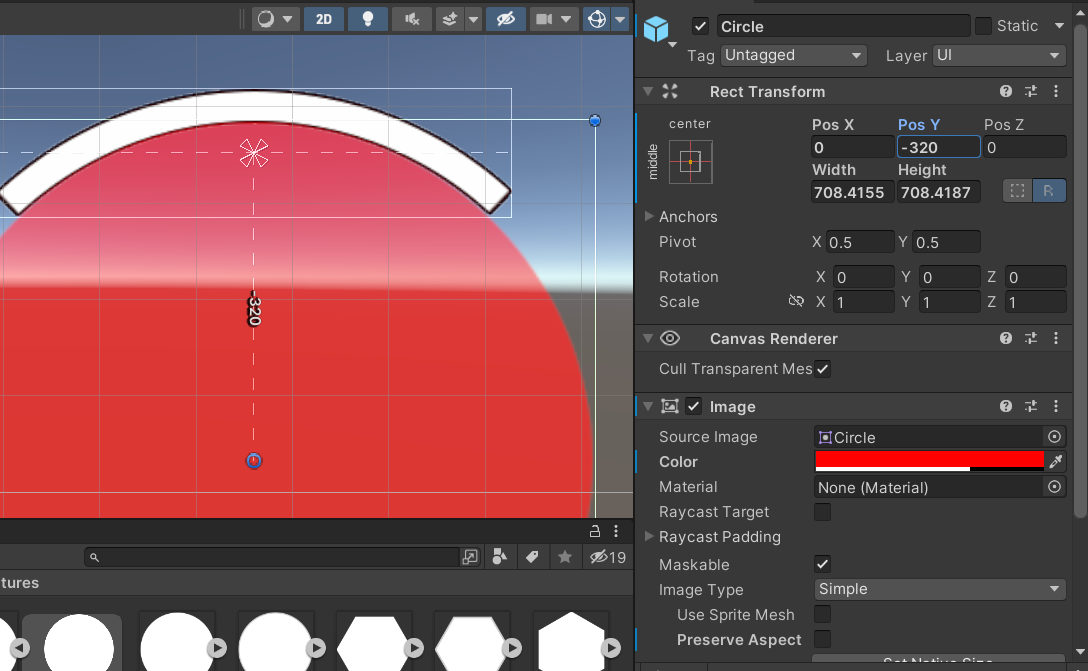
Task: Open the Project panel kebab menu
Action: coord(616,532)
